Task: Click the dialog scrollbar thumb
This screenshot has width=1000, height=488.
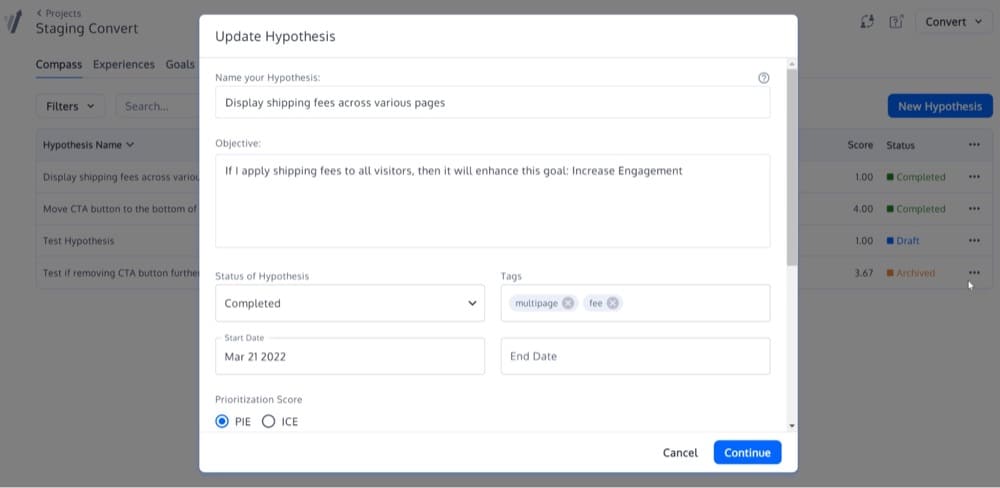Action: click(x=791, y=167)
